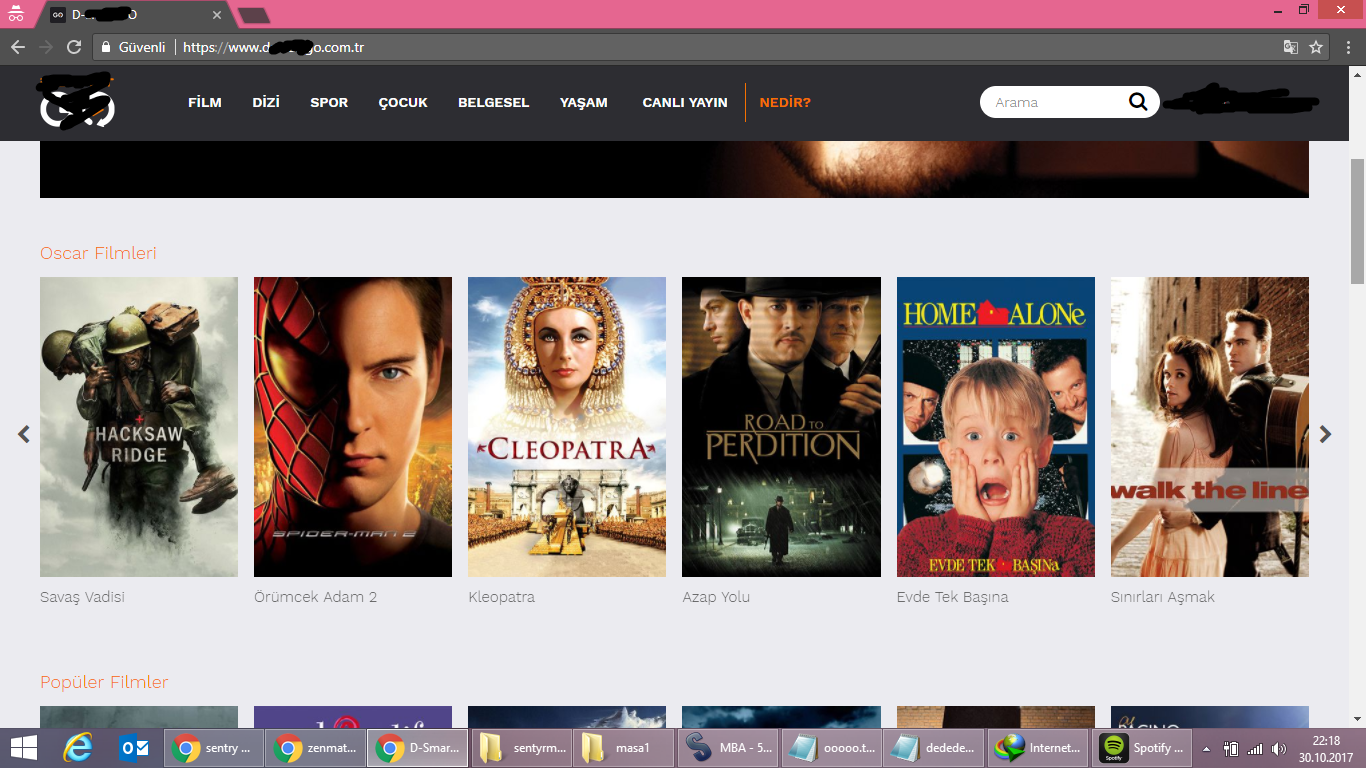Screen dimensions: 1366x768
Task: Switch to the MBA taskbar window
Action: click(x=727, y=747)
